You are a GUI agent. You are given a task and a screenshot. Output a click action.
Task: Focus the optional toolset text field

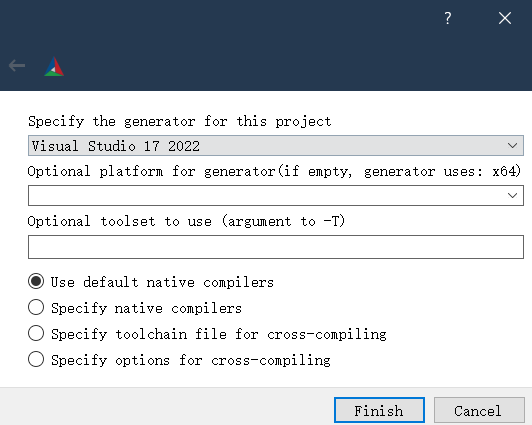[276, 247]
